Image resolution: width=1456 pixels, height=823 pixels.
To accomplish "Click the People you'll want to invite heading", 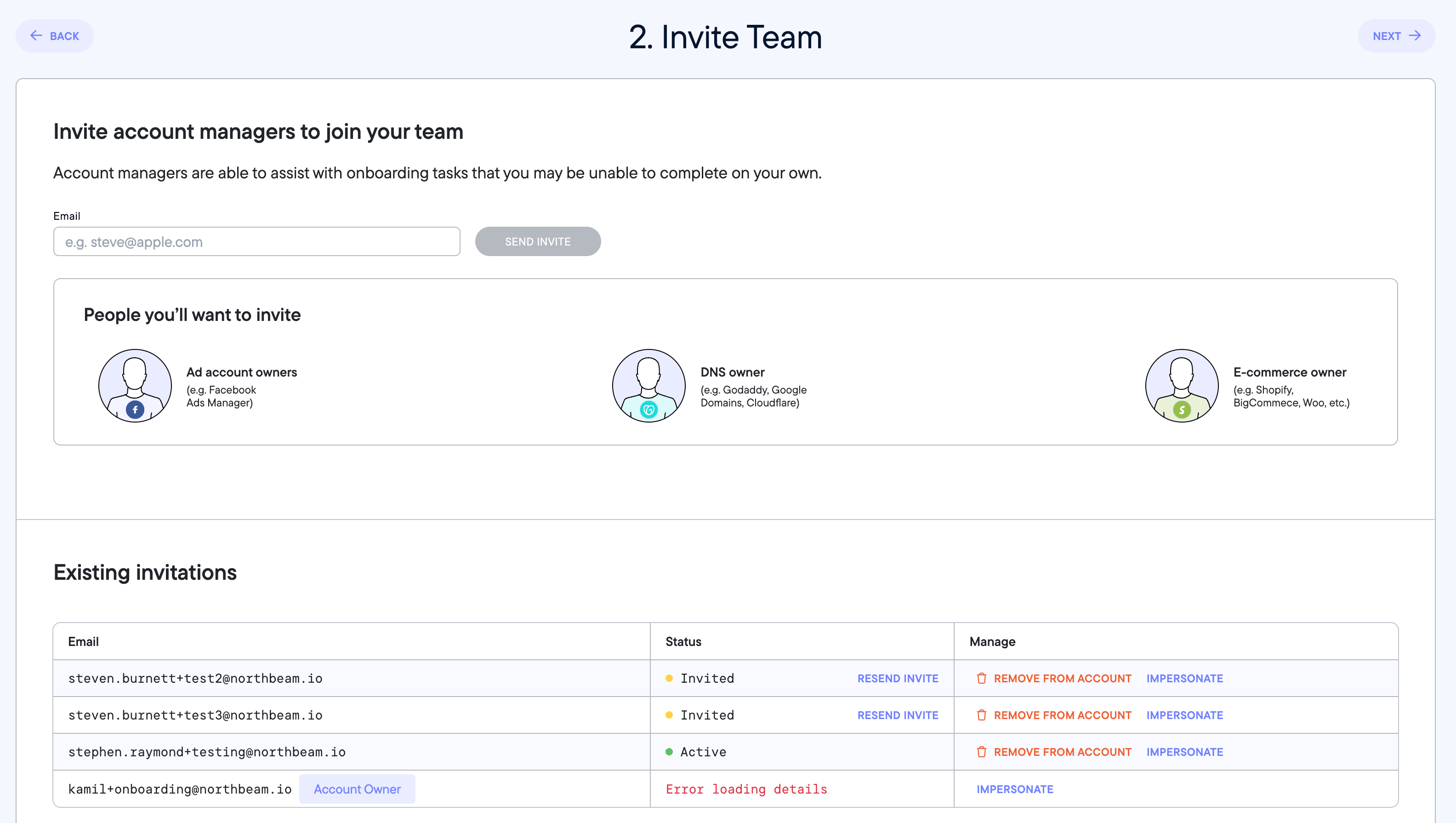I will click(192, 315).
